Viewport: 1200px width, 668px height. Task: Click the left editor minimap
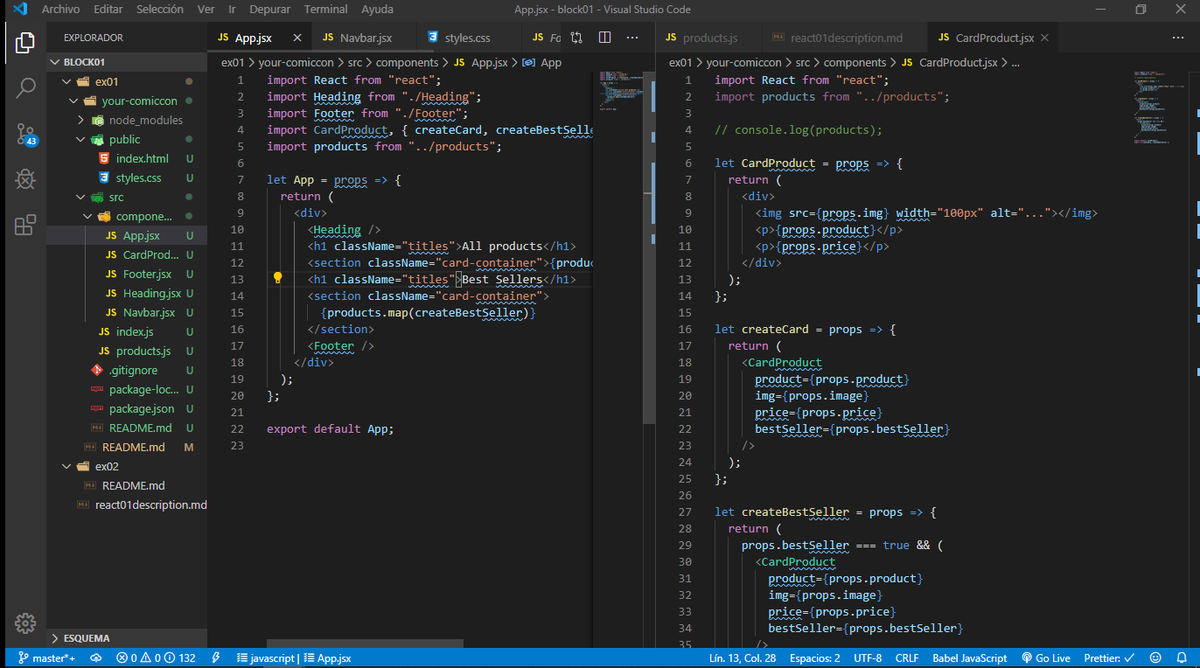[x=621, y=90]
